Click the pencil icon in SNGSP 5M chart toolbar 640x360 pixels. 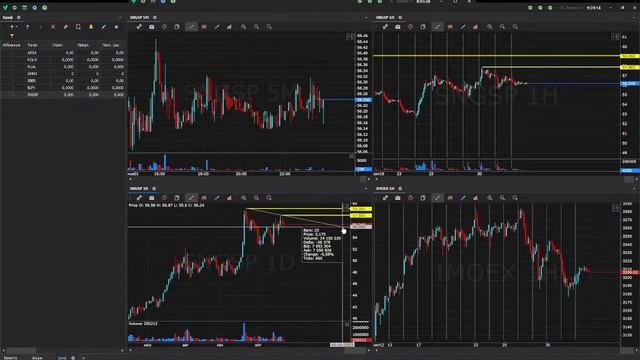click(217, 27)
